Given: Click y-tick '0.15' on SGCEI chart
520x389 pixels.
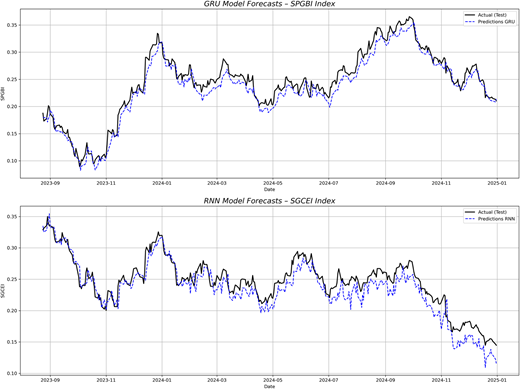Looking at the screenshot, I should point(12,342).
